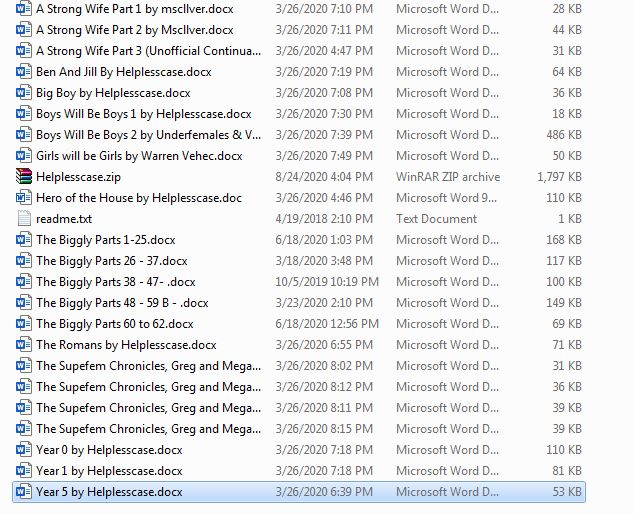635x514 pixels.
Task: Select size value '18 KB'
Action: 567,114
